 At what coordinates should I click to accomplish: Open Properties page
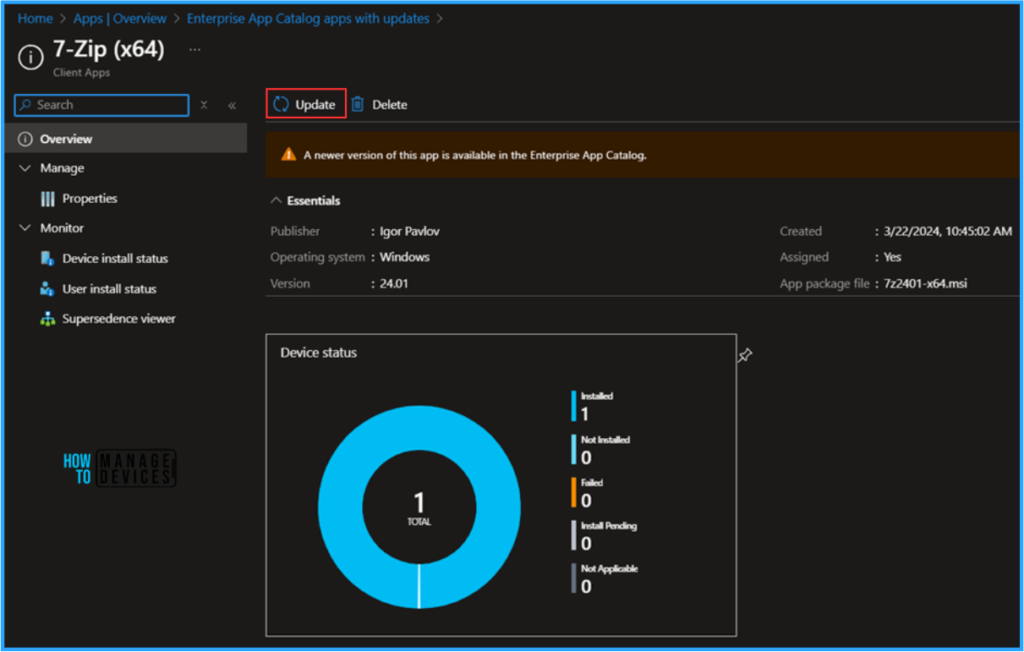click(x=89, y=198)
